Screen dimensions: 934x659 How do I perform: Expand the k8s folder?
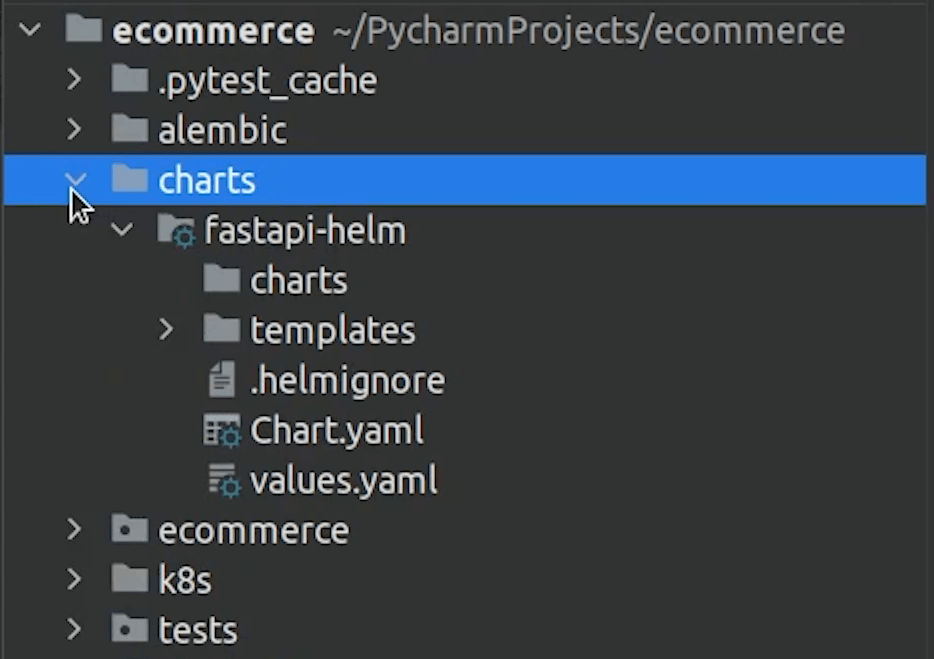73,579
